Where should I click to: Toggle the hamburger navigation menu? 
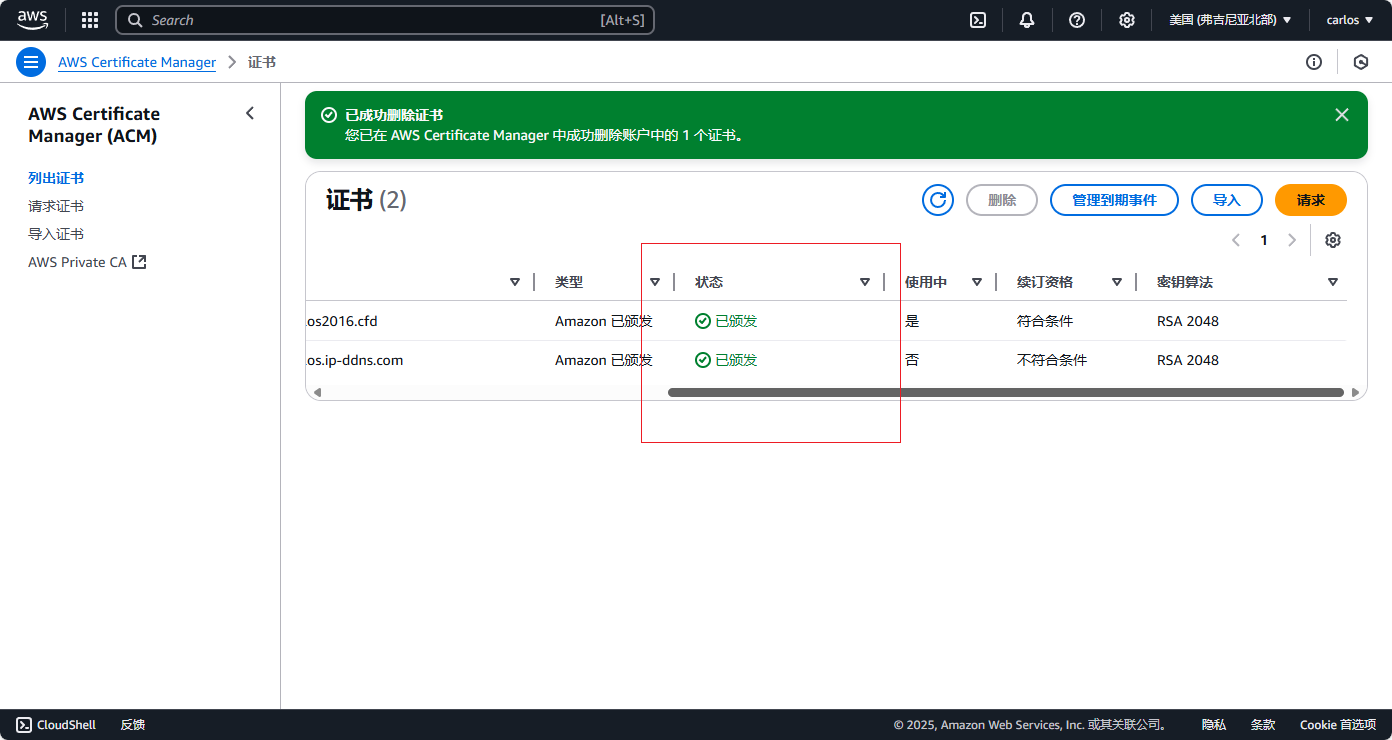(x=31, y=62)
